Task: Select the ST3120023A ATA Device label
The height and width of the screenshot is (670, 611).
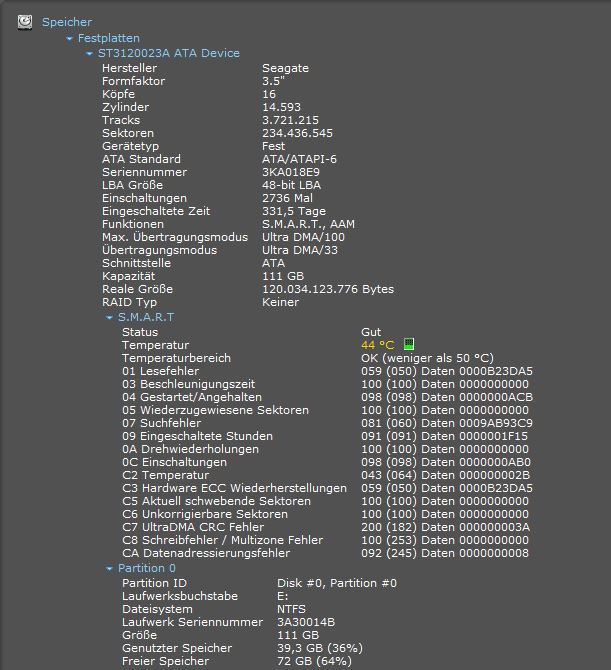Action: coord(168,53)
